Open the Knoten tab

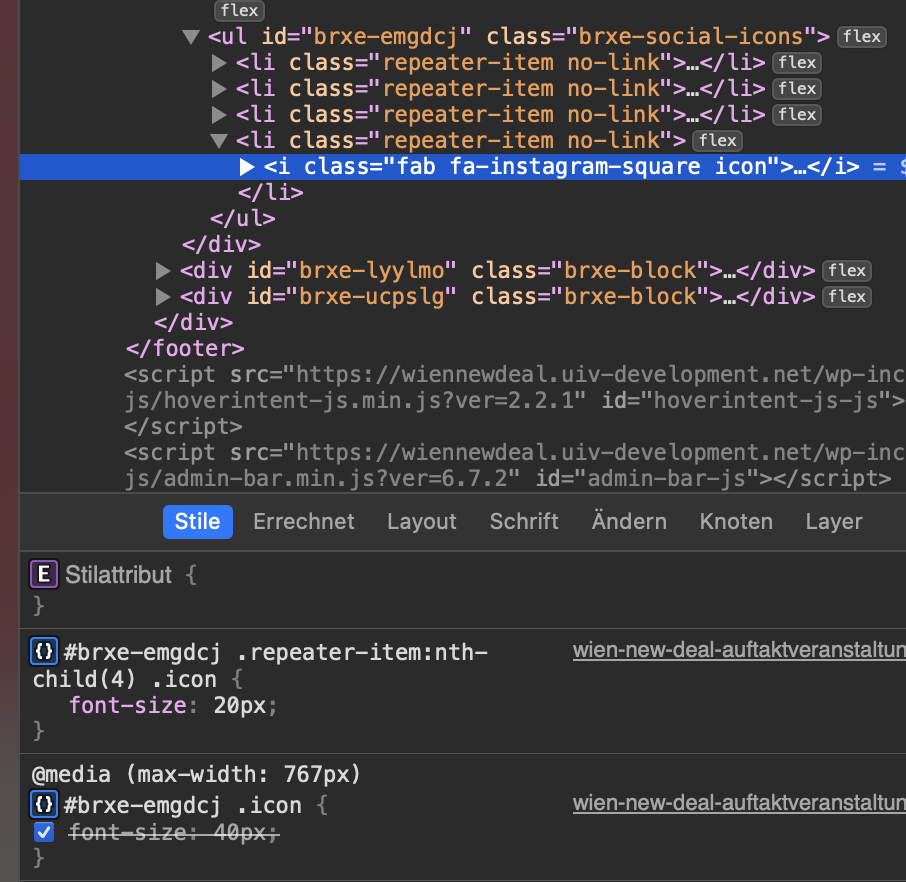(736, 522)
